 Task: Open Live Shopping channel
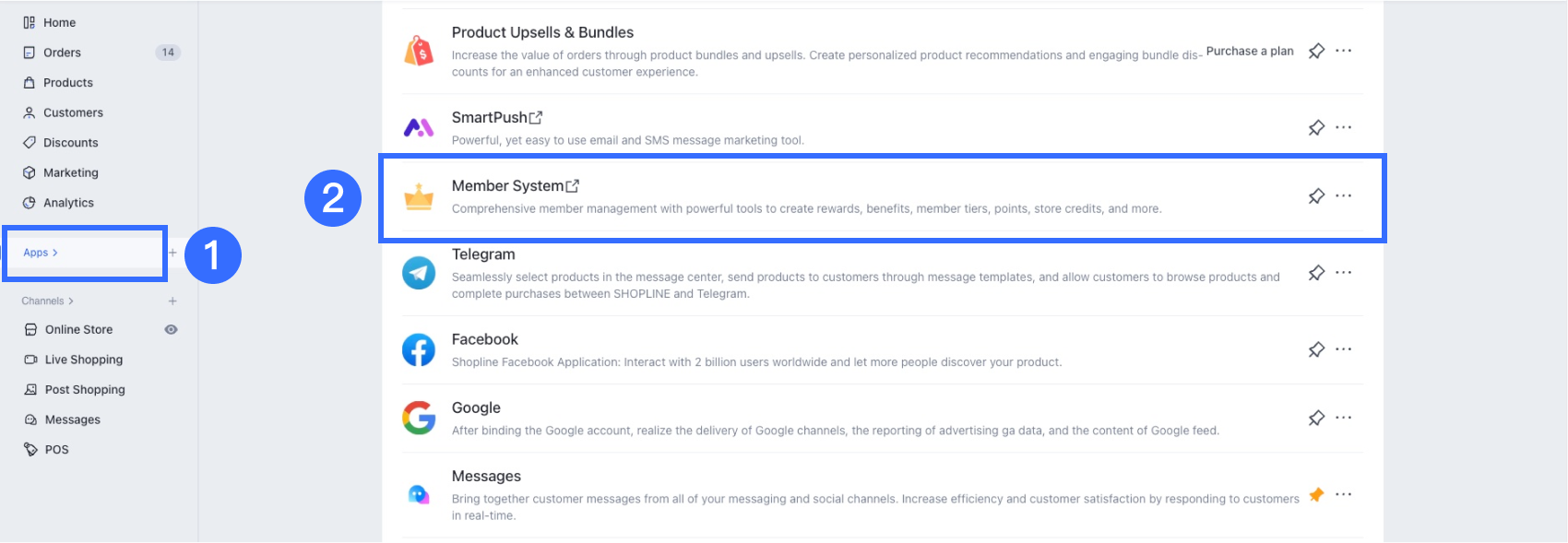pyautogui.click(x=83, y=360)
